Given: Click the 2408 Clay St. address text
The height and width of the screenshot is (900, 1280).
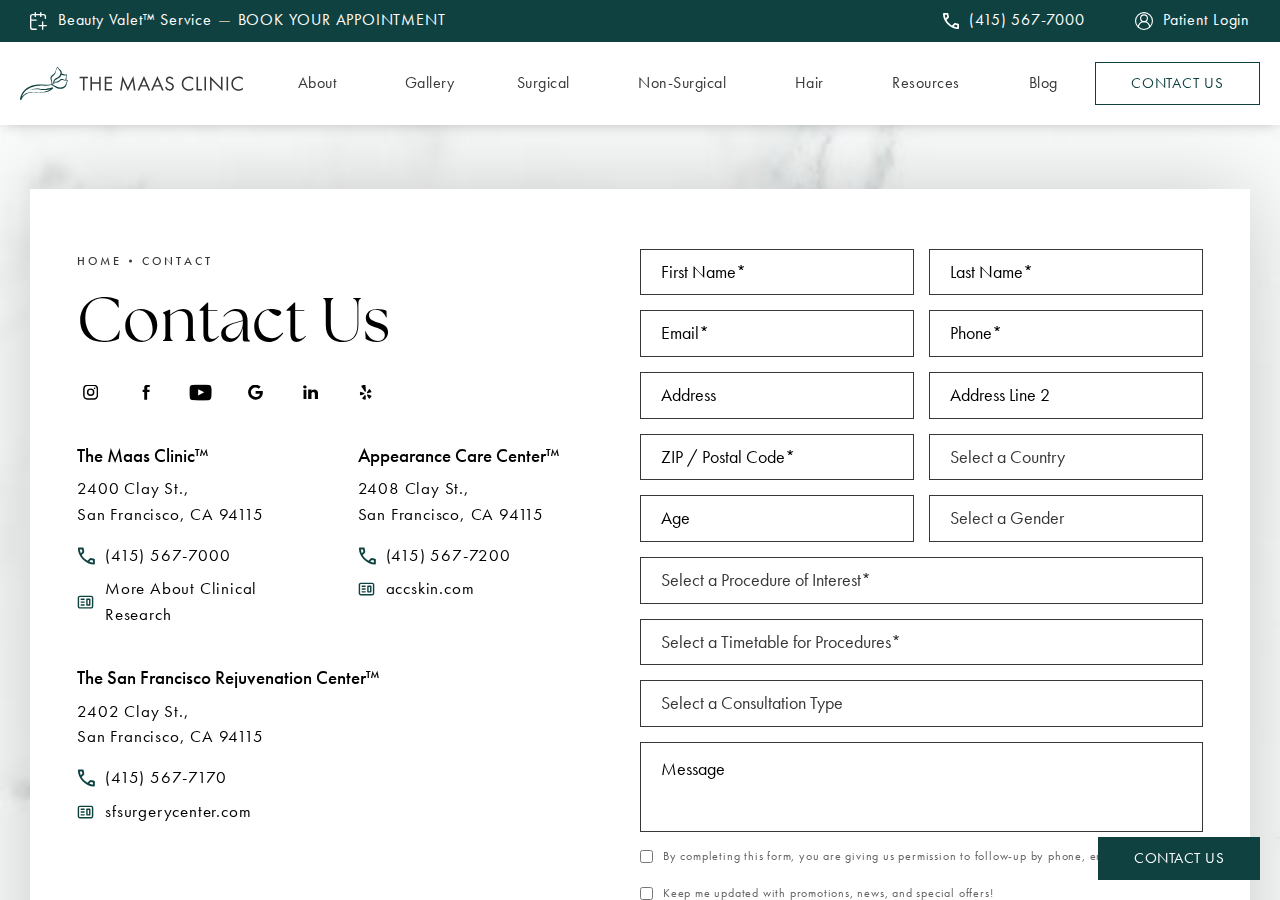Looking at the screenshot, I should pos(451,502).
